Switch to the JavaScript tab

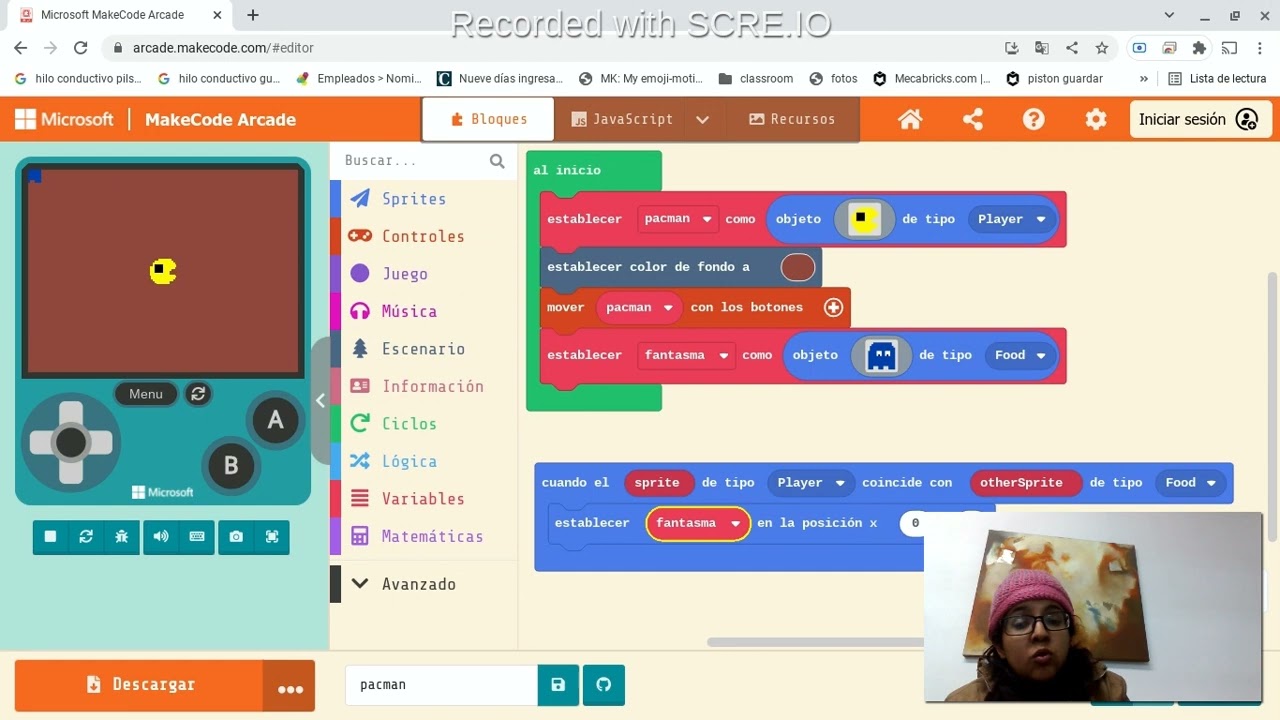pyautogui.click(x=621, y=119)
